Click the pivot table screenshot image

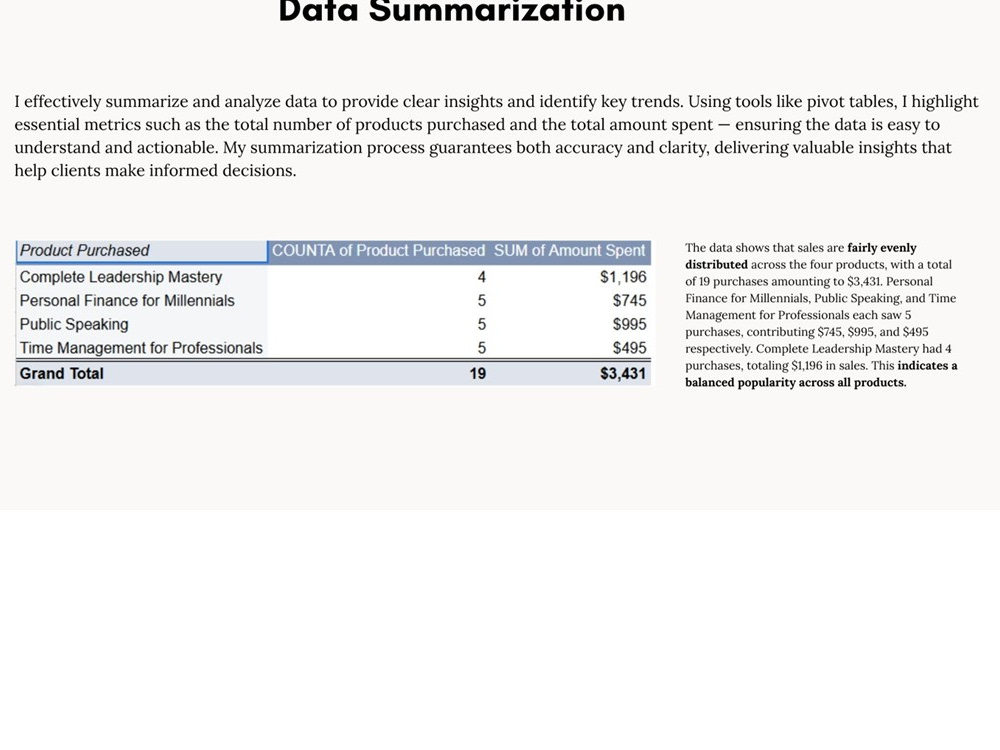(x=333, y=312)
